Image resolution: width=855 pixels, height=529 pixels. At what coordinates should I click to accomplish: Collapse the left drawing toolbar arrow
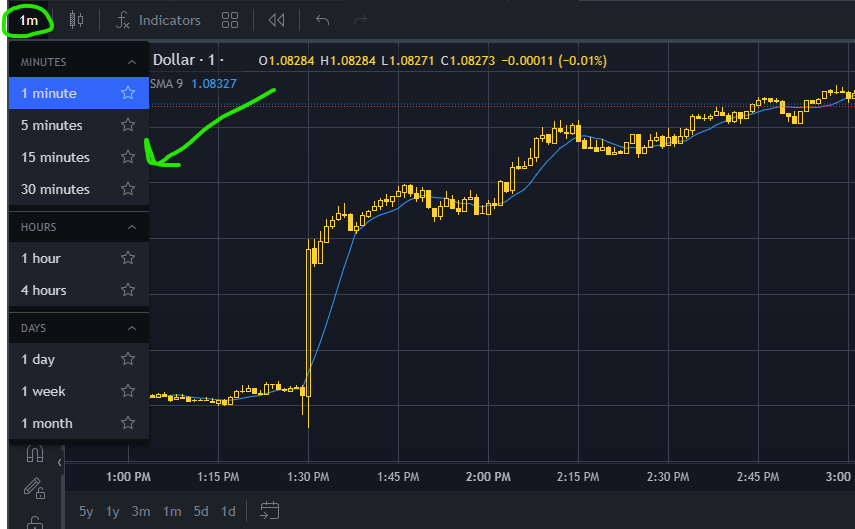(60, 463)
